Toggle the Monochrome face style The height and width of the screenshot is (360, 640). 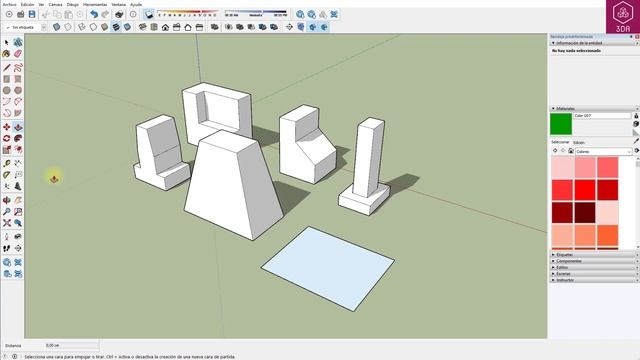[x=127, y=27]
